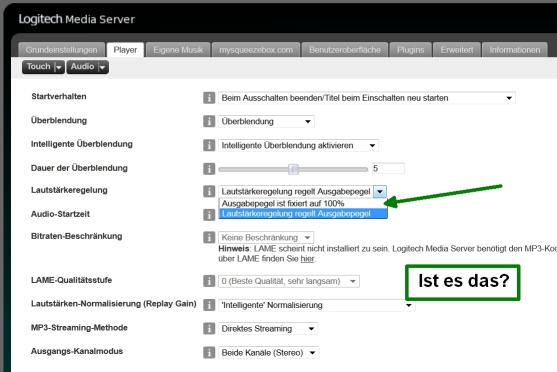Open LAME quality '0 (Beste Qualität)' dropdown

point(289,281)
